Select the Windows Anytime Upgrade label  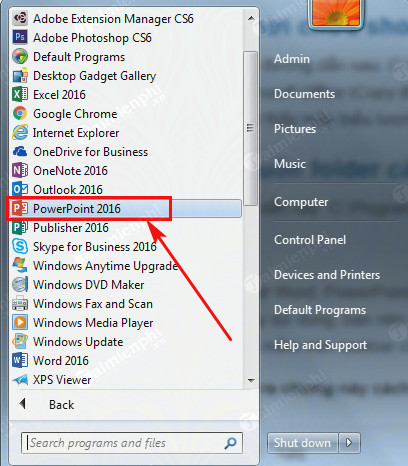105,266
